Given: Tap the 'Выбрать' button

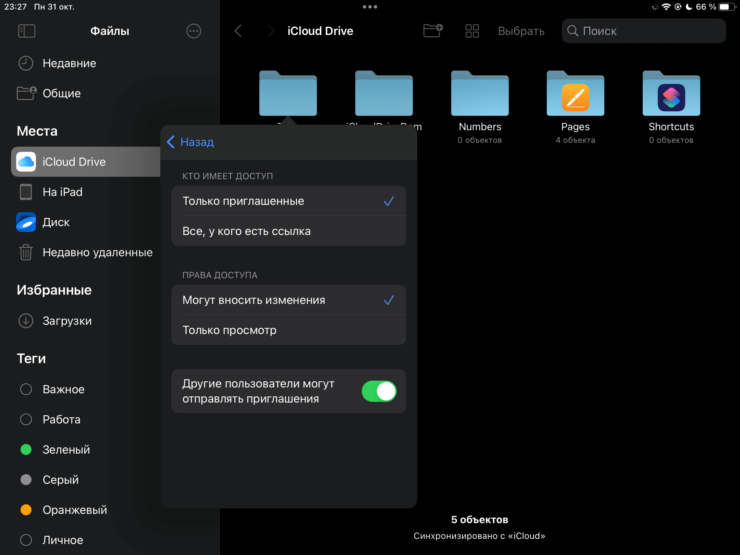Looking at the screenshot, I should (x=521, y=31).
